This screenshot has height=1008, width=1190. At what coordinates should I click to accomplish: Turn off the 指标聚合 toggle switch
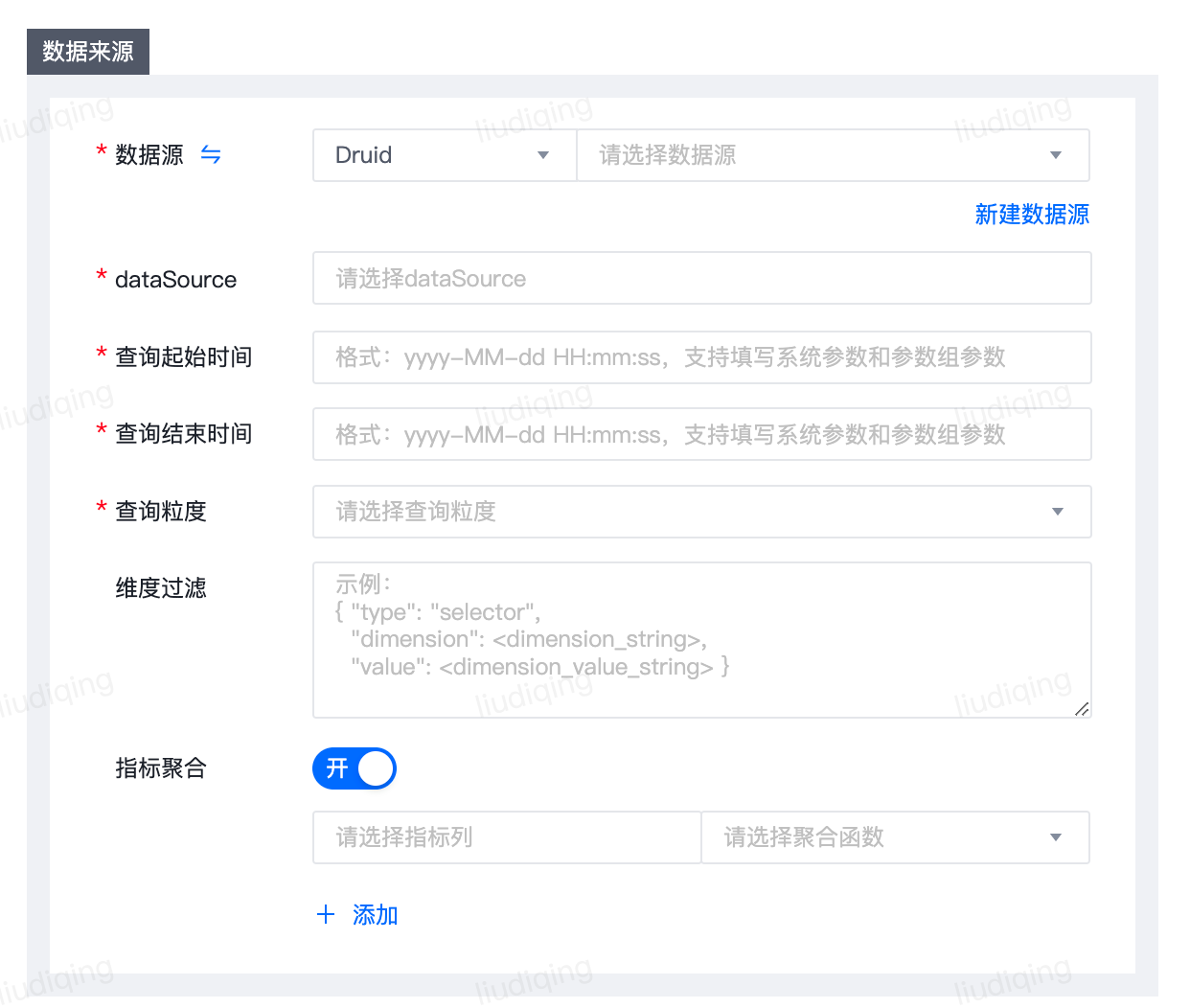[355, 768]
